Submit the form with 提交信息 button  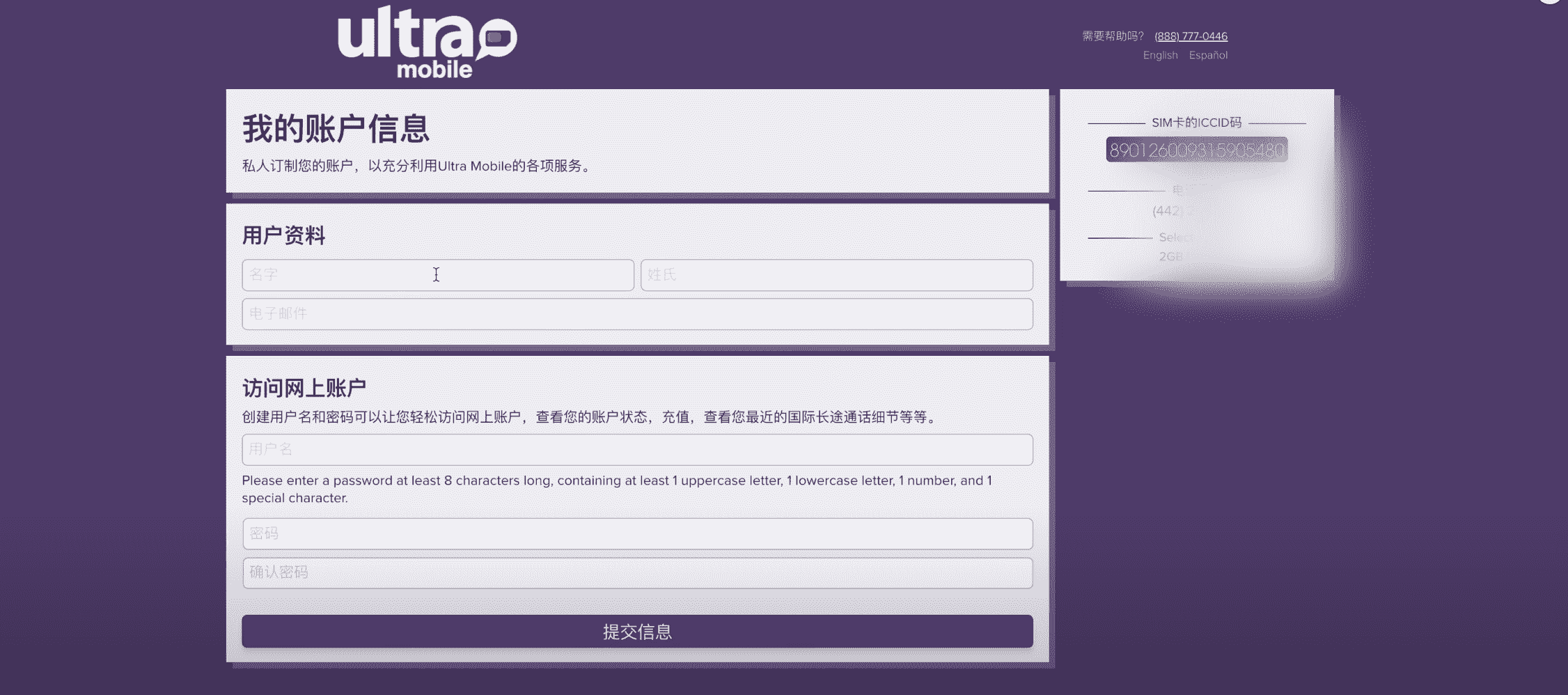(x=637, y=632)
